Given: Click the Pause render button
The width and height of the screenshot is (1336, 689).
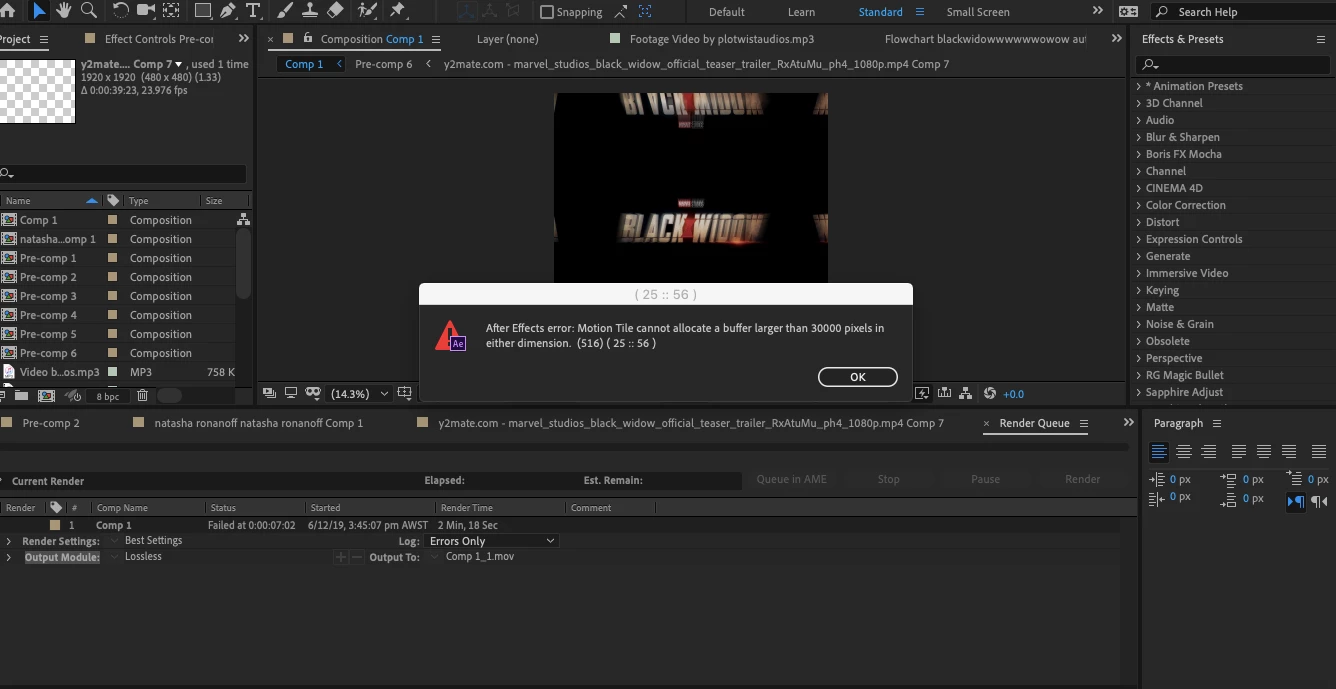Looking at the screenshot, I should click(x=985, y=479).
